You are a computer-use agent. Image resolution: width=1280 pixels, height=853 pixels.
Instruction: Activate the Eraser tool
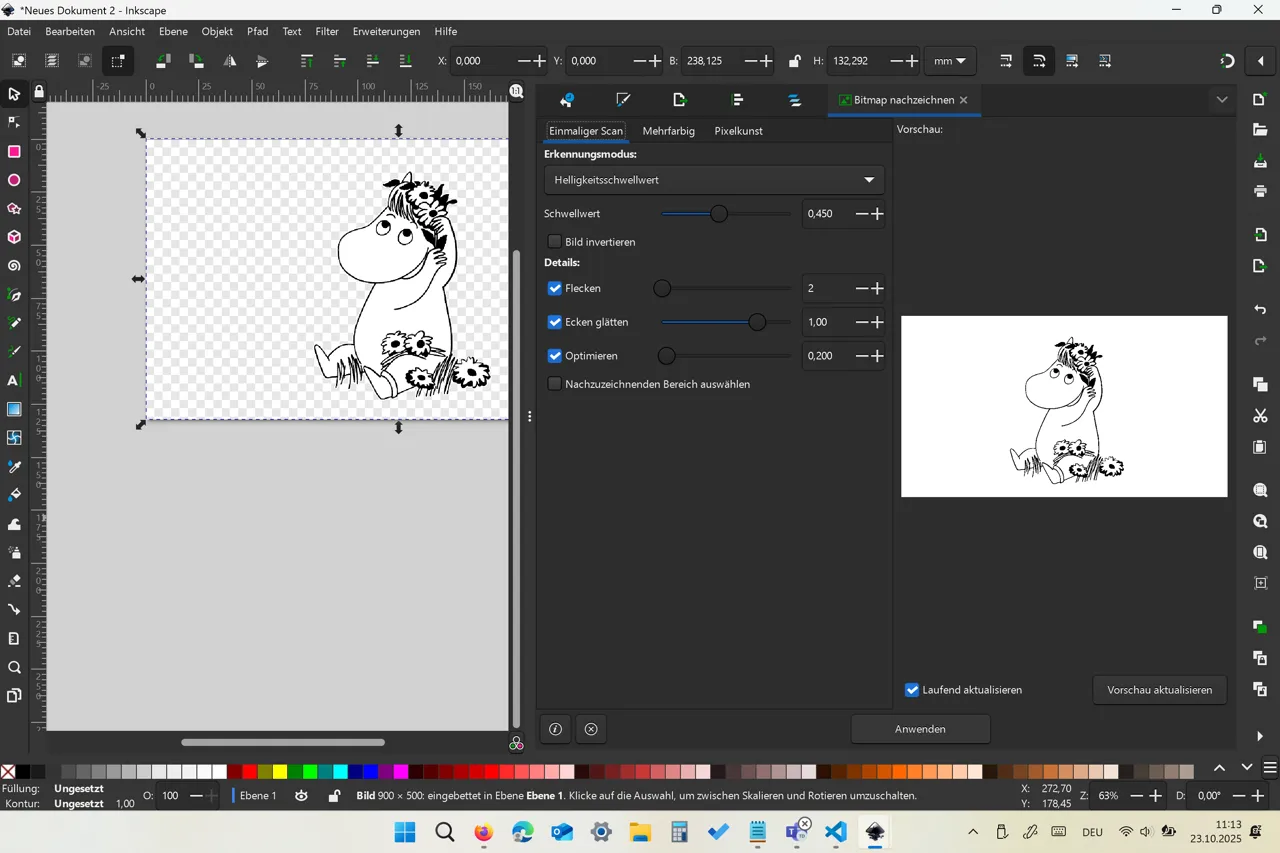click(14, 581)
